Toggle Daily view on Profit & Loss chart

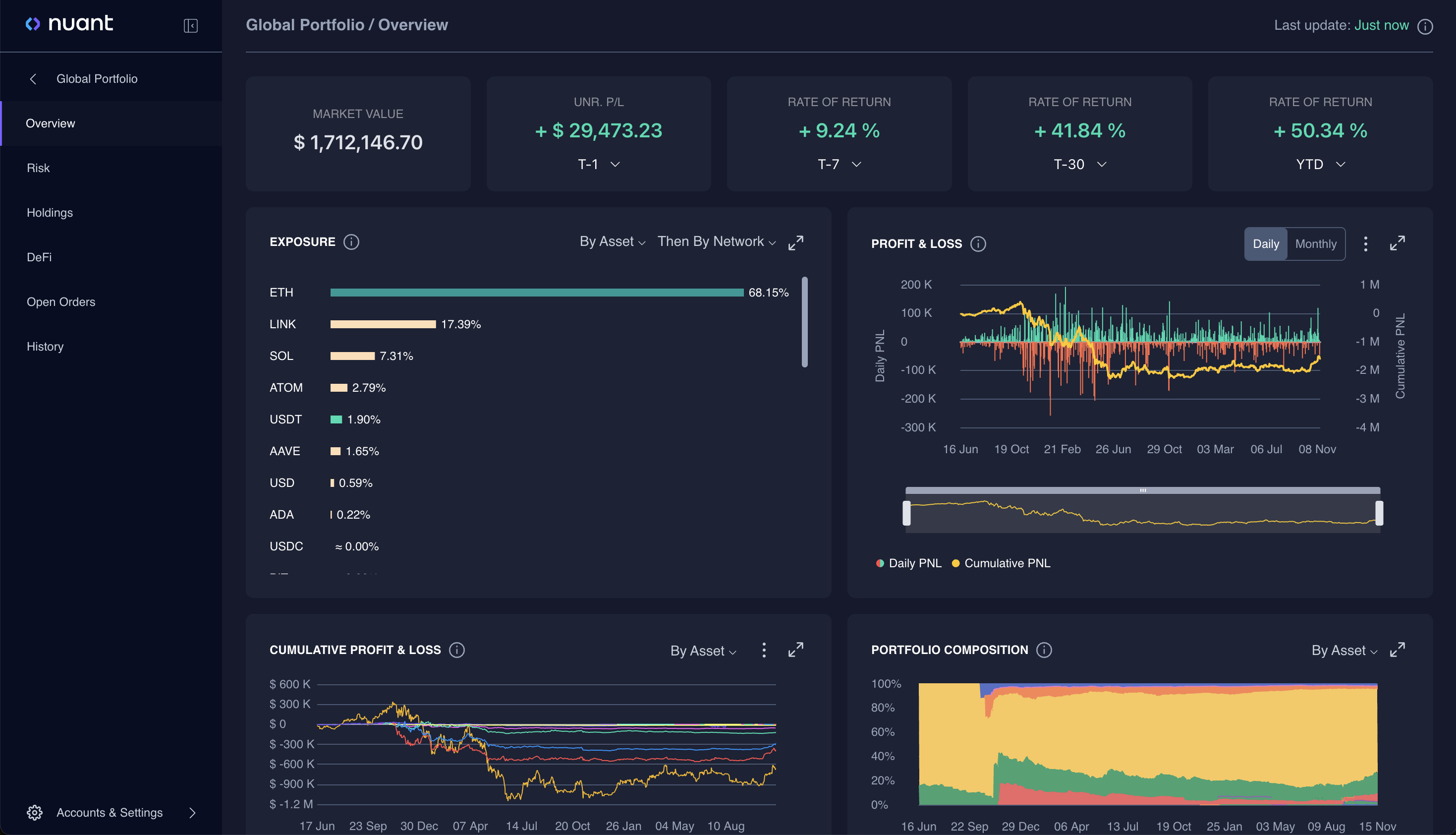coord(1265,243)
